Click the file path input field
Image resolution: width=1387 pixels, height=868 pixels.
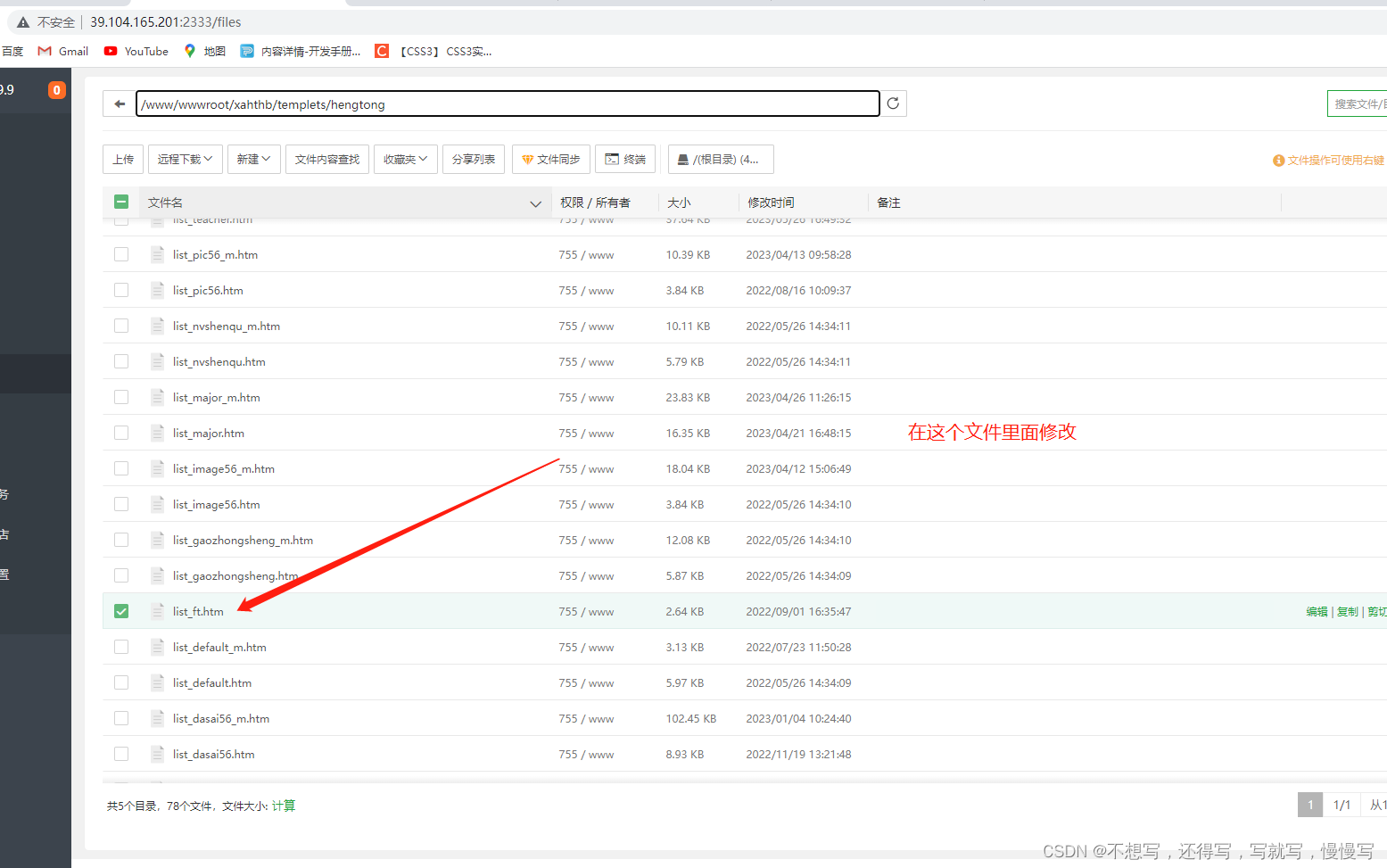pyautogui.click(x=508, y=103)
